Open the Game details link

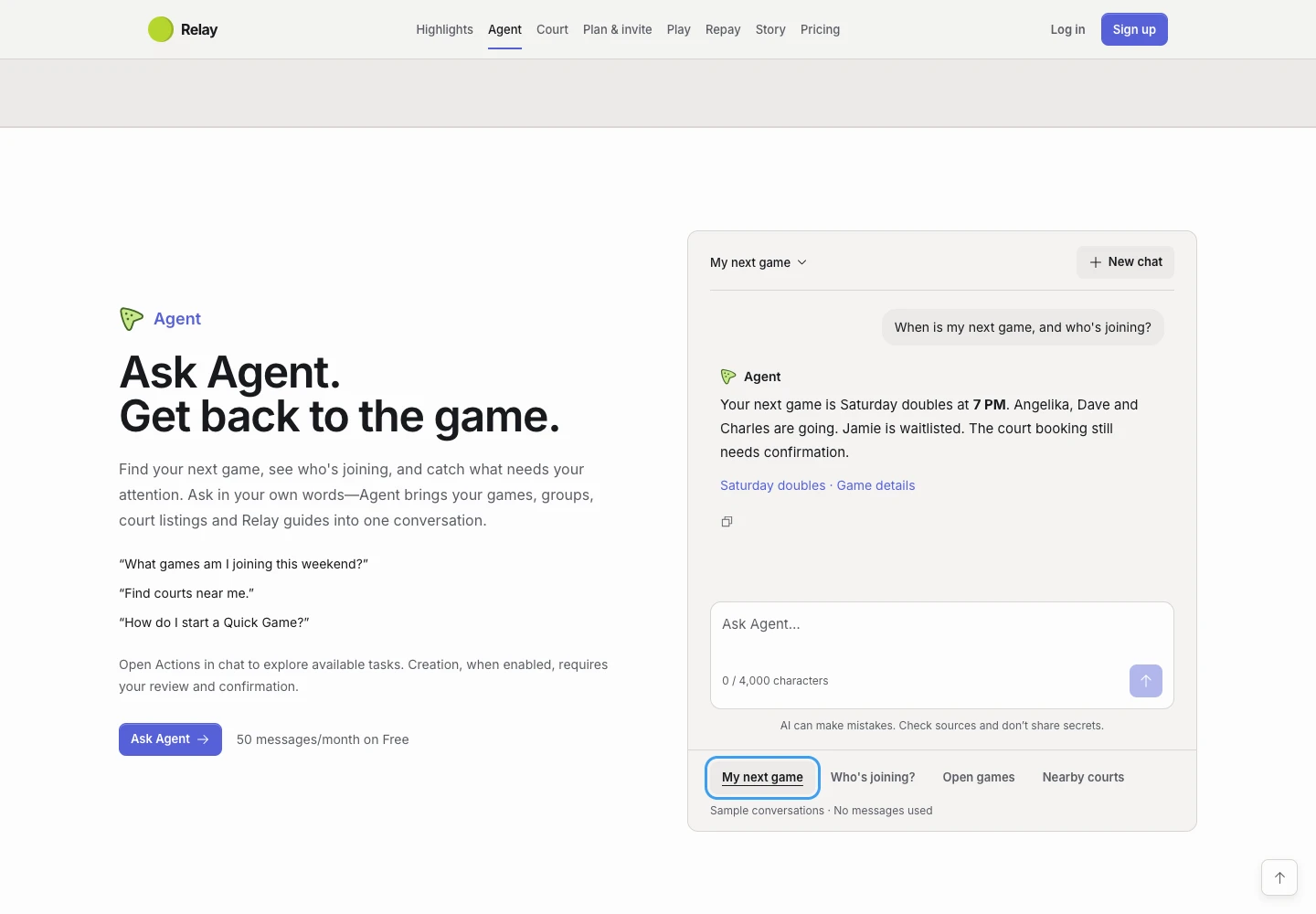coord(876,485)
